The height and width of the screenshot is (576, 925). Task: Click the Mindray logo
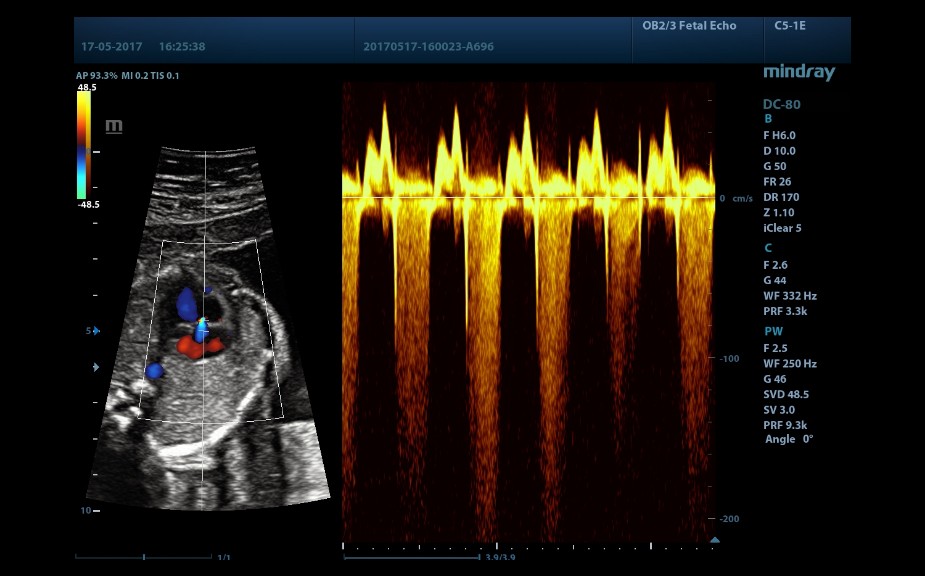[798, 73]
